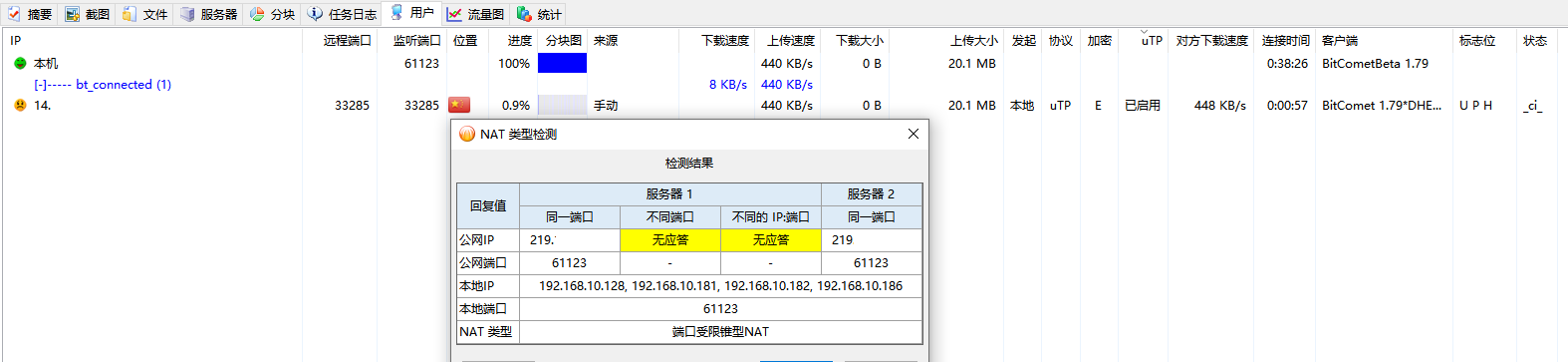Open the 摘要 summary tab
This screenshot has width=1568, height=362.
coord(30,14)
